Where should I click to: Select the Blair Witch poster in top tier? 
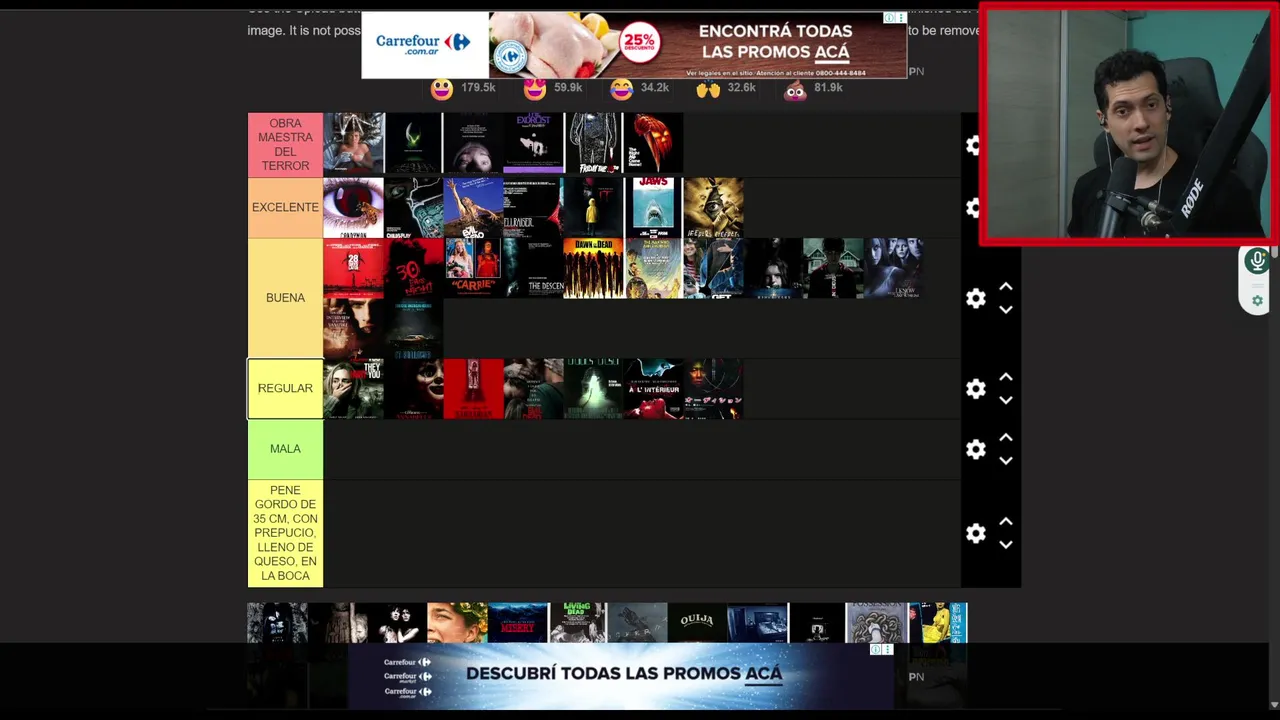click(473, 143)
